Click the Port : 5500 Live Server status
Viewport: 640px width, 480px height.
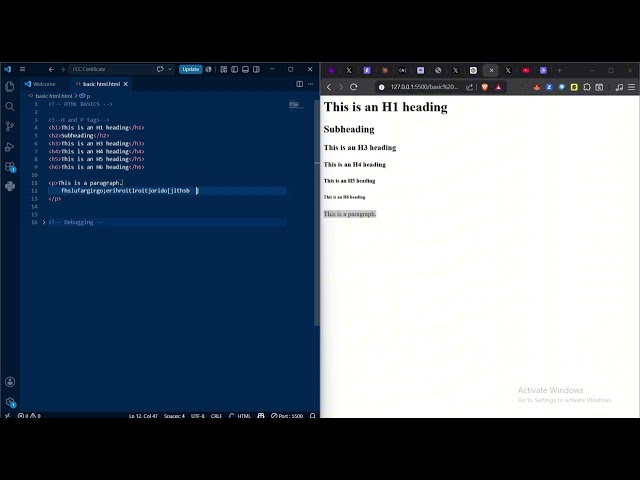point(287,416)
